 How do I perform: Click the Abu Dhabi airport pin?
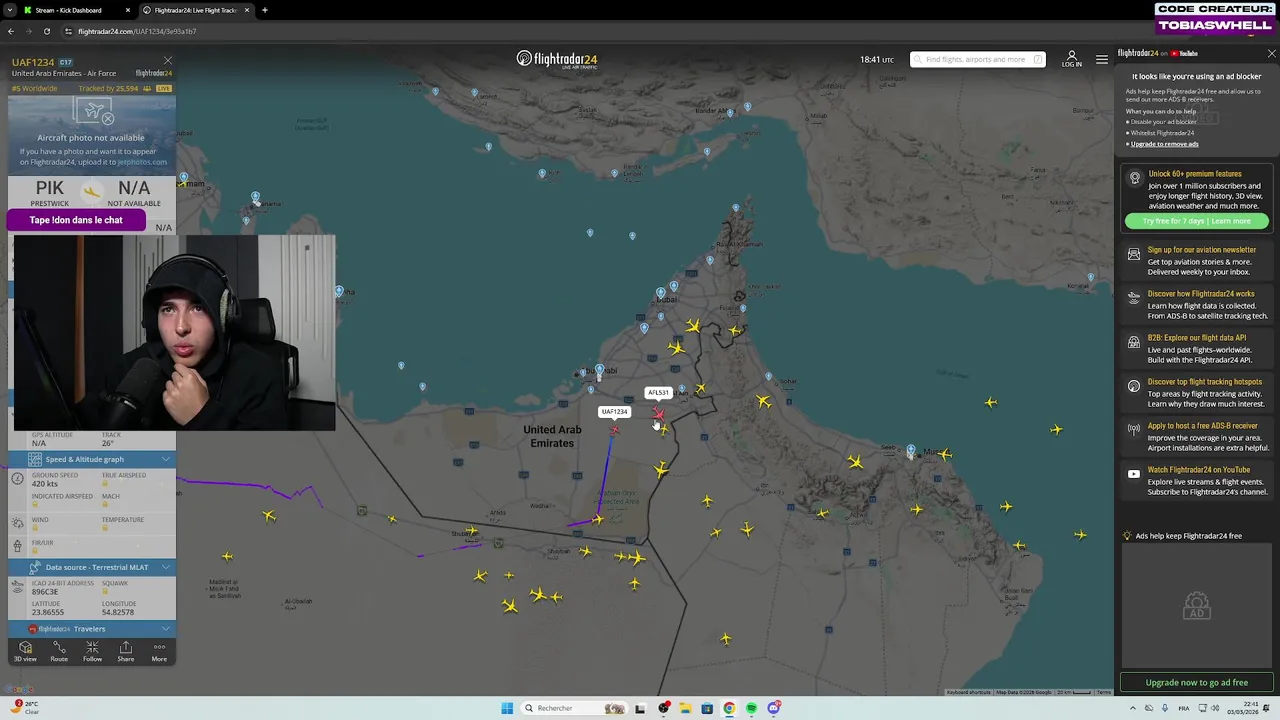pyautogui.click(x=599, y=370)
